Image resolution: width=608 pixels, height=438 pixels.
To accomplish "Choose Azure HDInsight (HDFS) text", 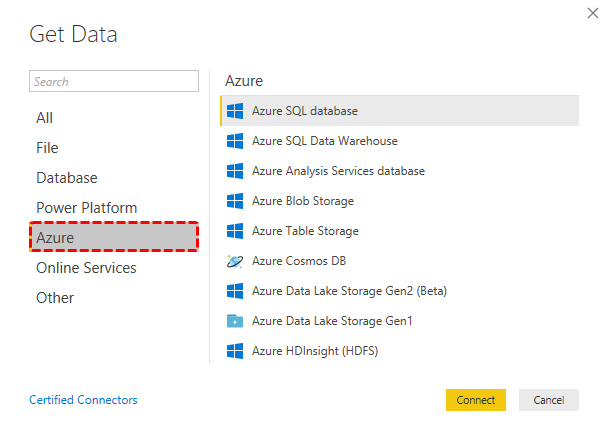I will tap(315, 351).
